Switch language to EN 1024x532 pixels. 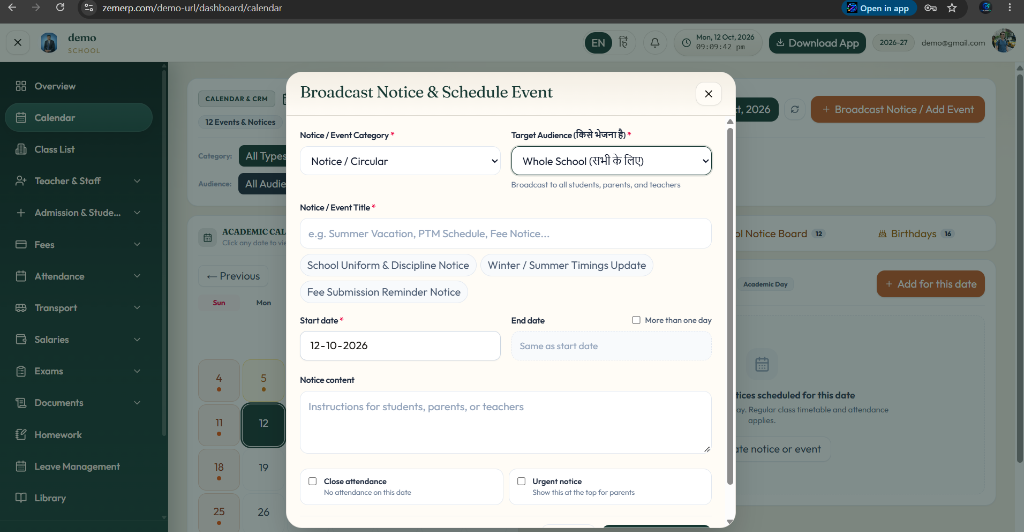click(x=598, y=42)
